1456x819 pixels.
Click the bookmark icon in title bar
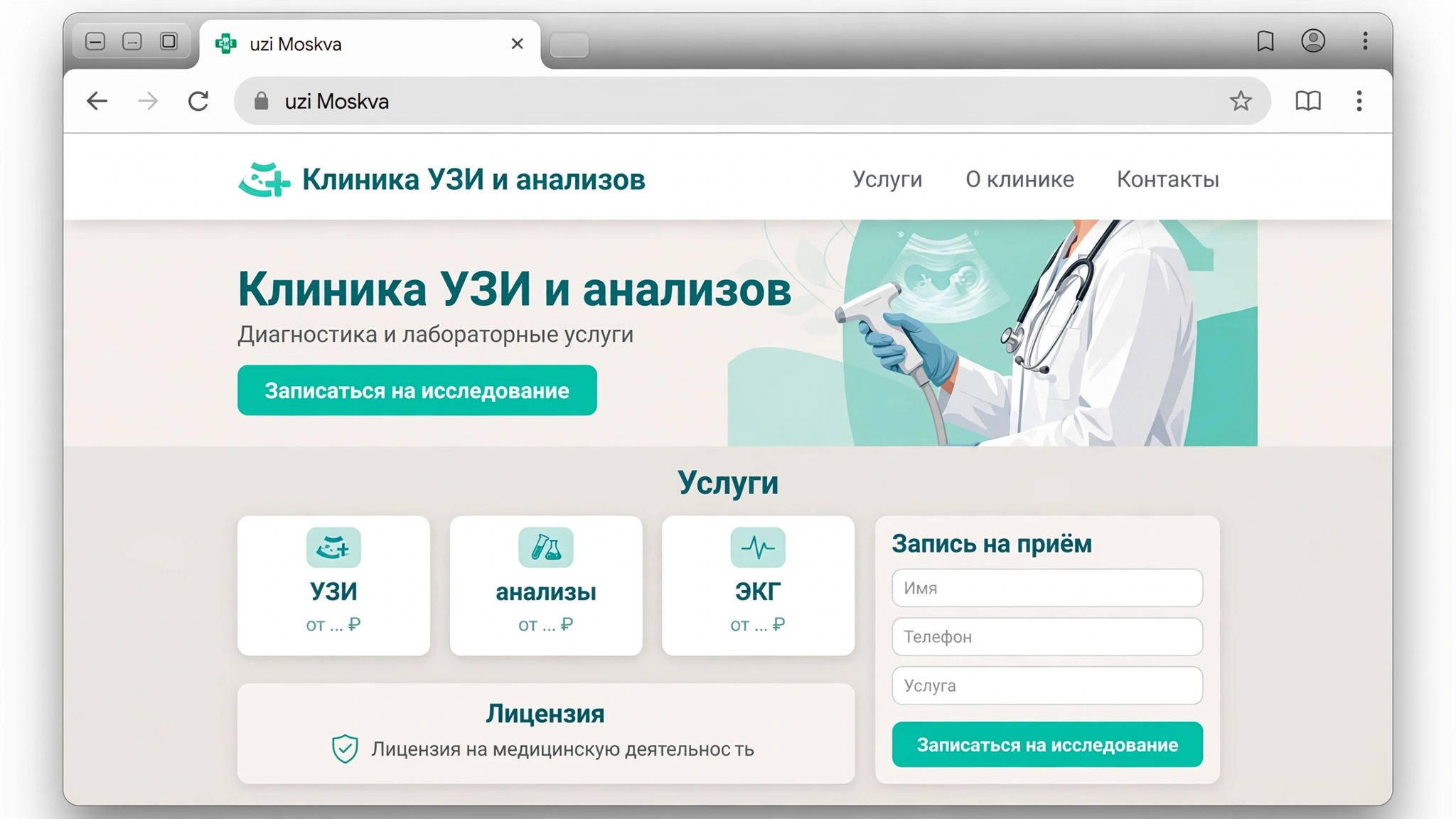1265,41
